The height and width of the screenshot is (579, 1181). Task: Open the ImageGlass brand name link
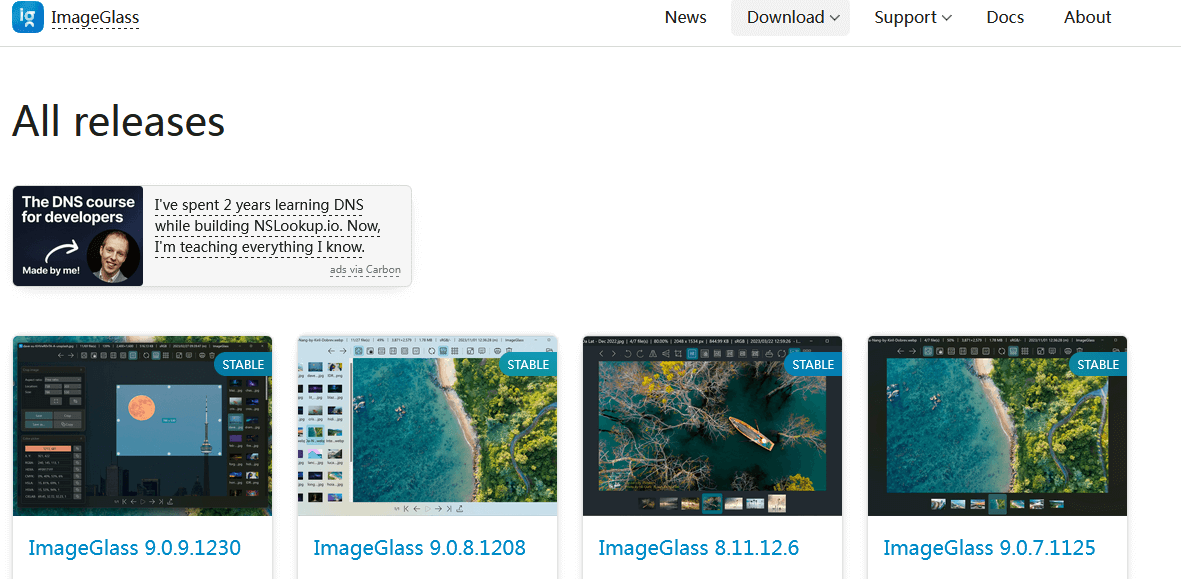pos(95,18)
